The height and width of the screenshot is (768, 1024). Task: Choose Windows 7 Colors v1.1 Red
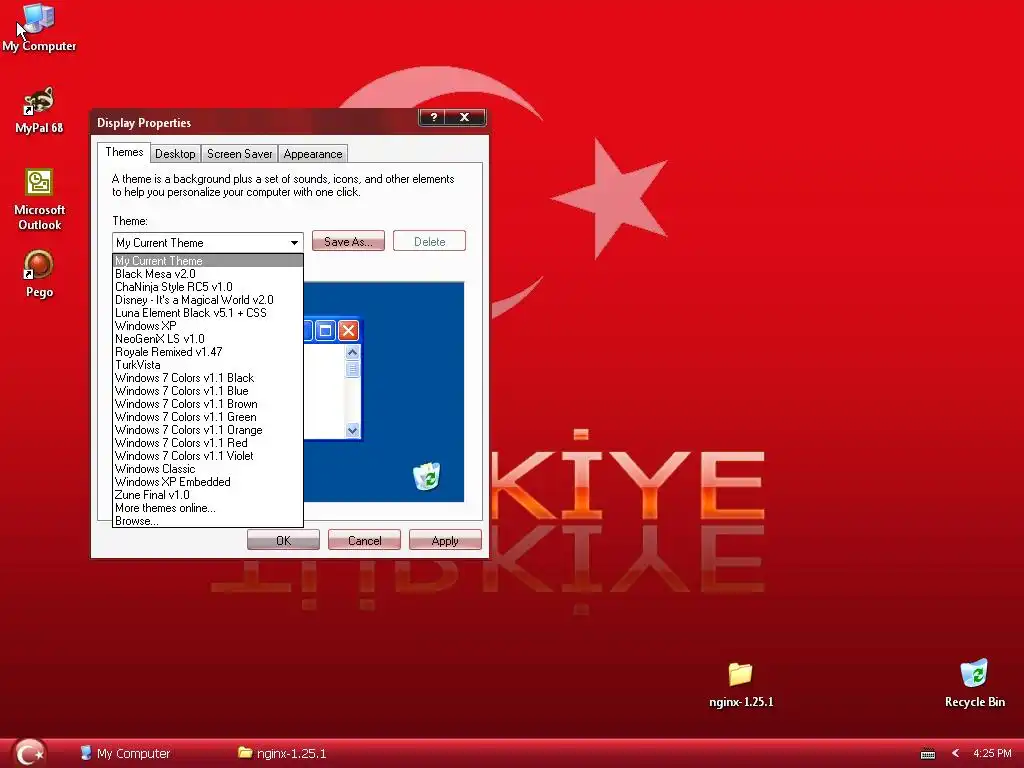click(x=208, y=443)
